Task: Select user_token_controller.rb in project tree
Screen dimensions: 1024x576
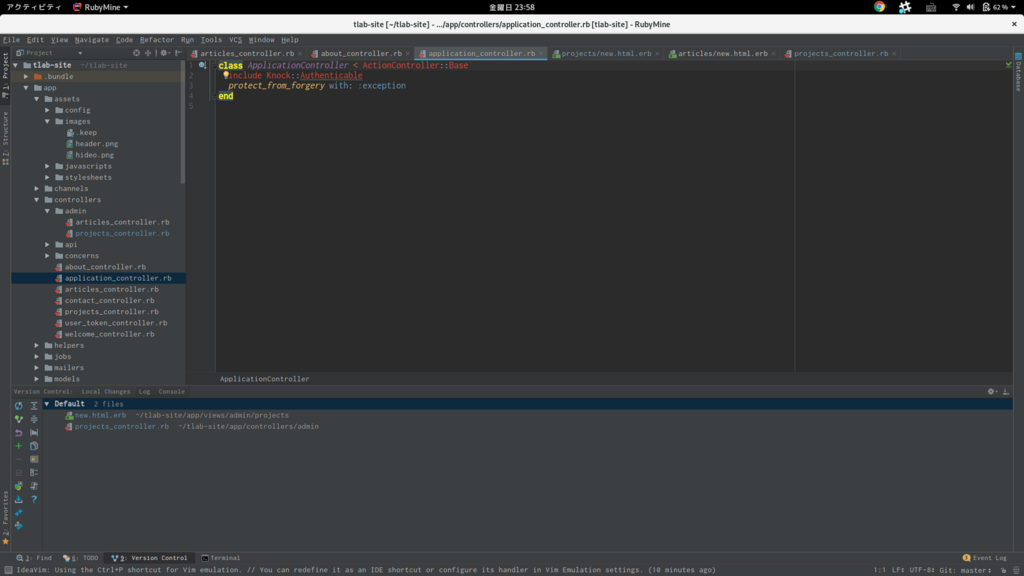Action: (x=116, y=323)
